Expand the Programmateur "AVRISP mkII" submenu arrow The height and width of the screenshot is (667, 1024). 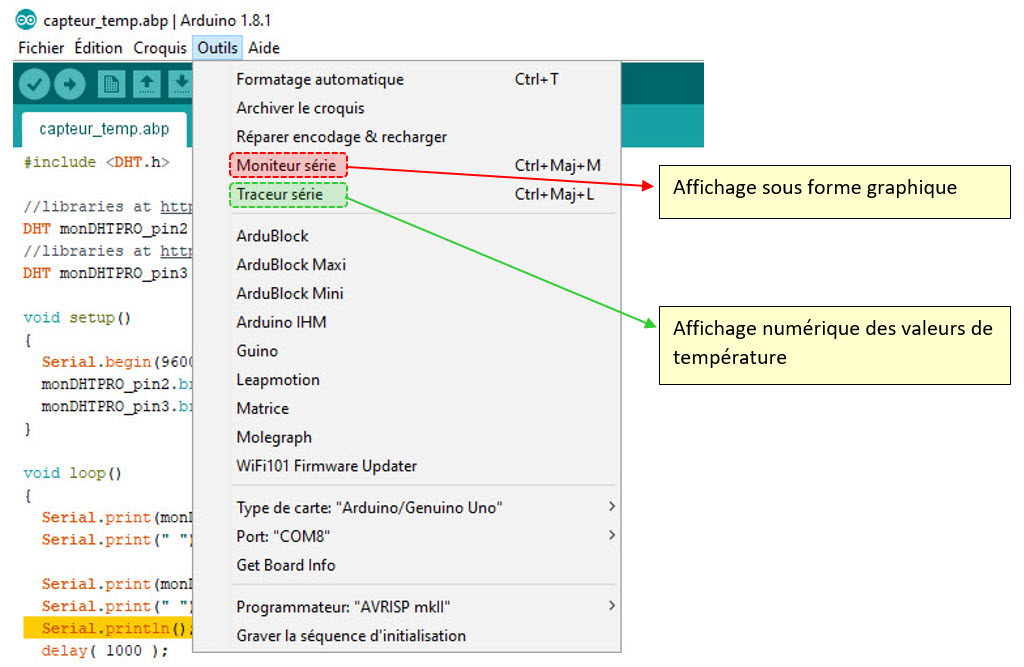tap(611, 606)
